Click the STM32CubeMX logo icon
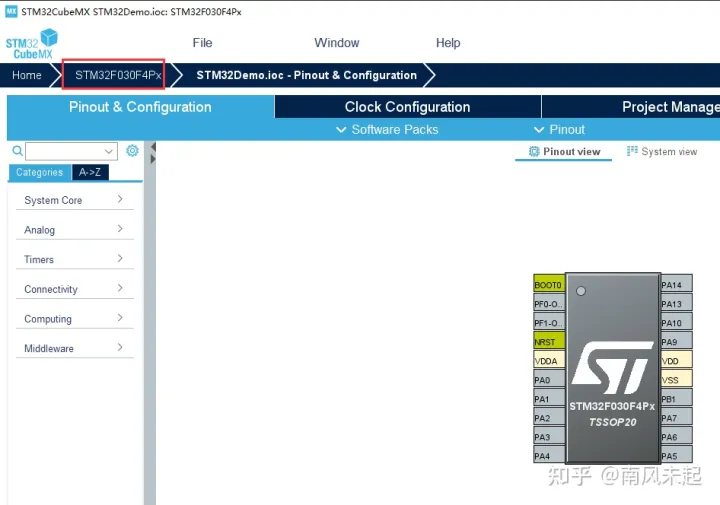 [x=32, y=44]
